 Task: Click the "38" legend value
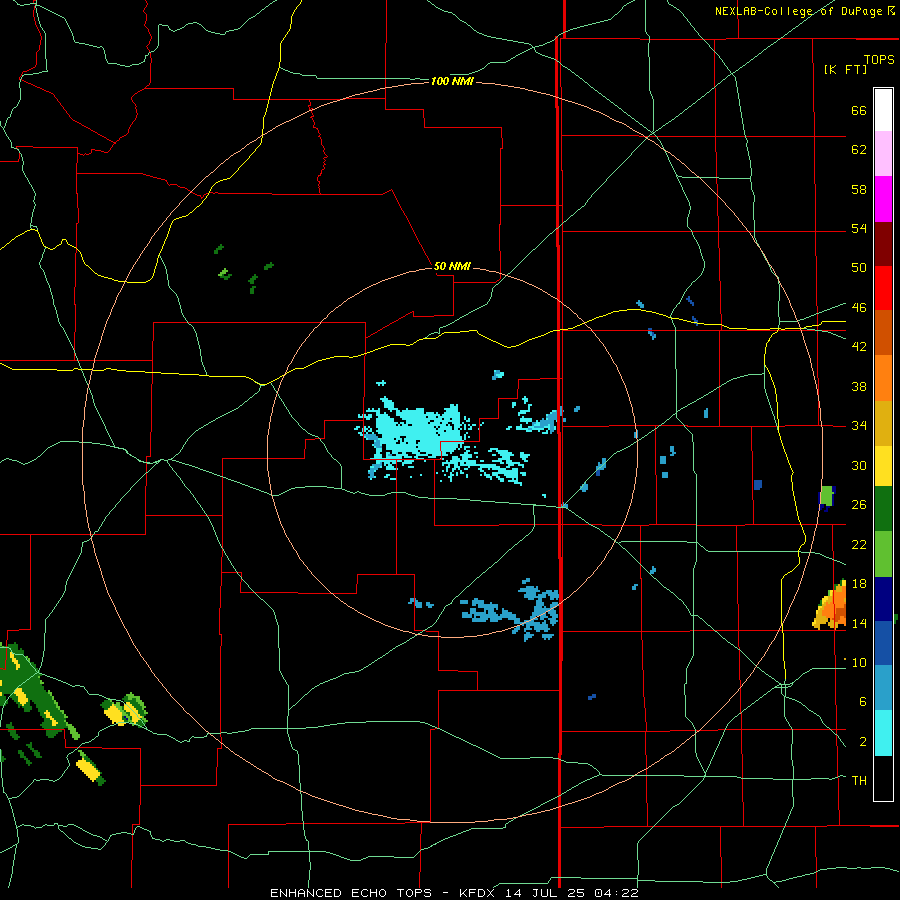click(859, 386)
